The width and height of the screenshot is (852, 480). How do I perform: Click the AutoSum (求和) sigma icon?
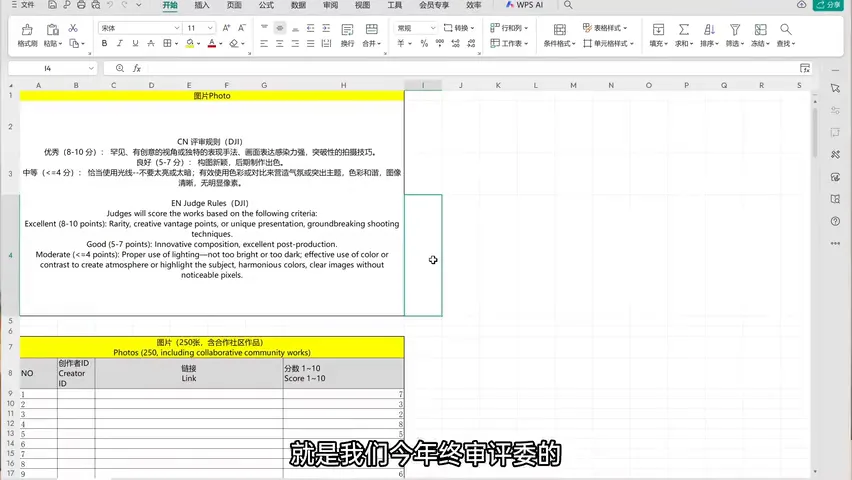684,29
